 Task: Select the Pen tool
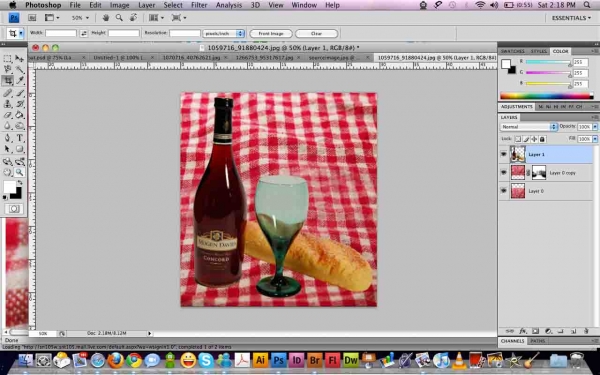7,138
